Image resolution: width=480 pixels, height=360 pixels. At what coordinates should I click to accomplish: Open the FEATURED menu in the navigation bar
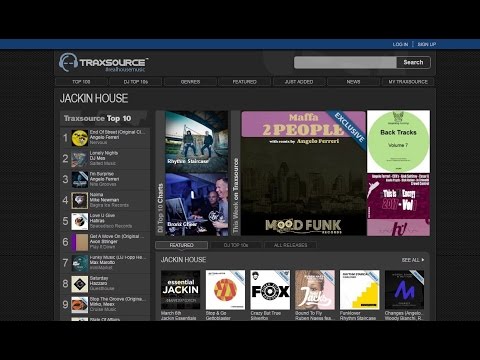(x=245, y=82)
